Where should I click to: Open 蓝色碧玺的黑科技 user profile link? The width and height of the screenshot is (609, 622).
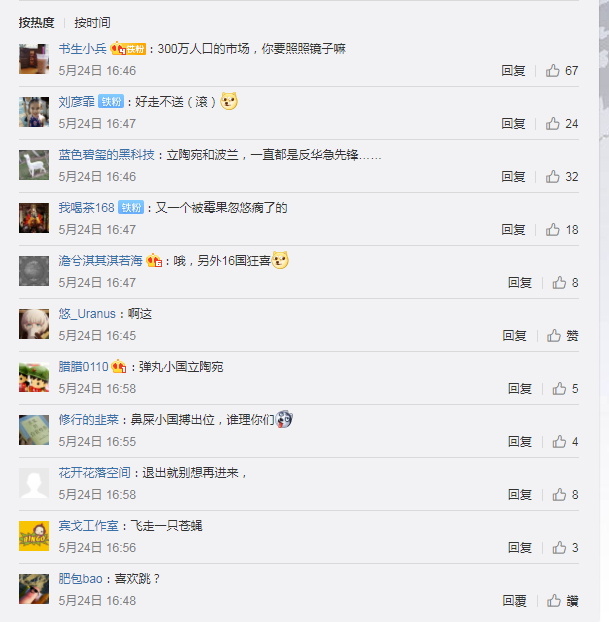106,155
